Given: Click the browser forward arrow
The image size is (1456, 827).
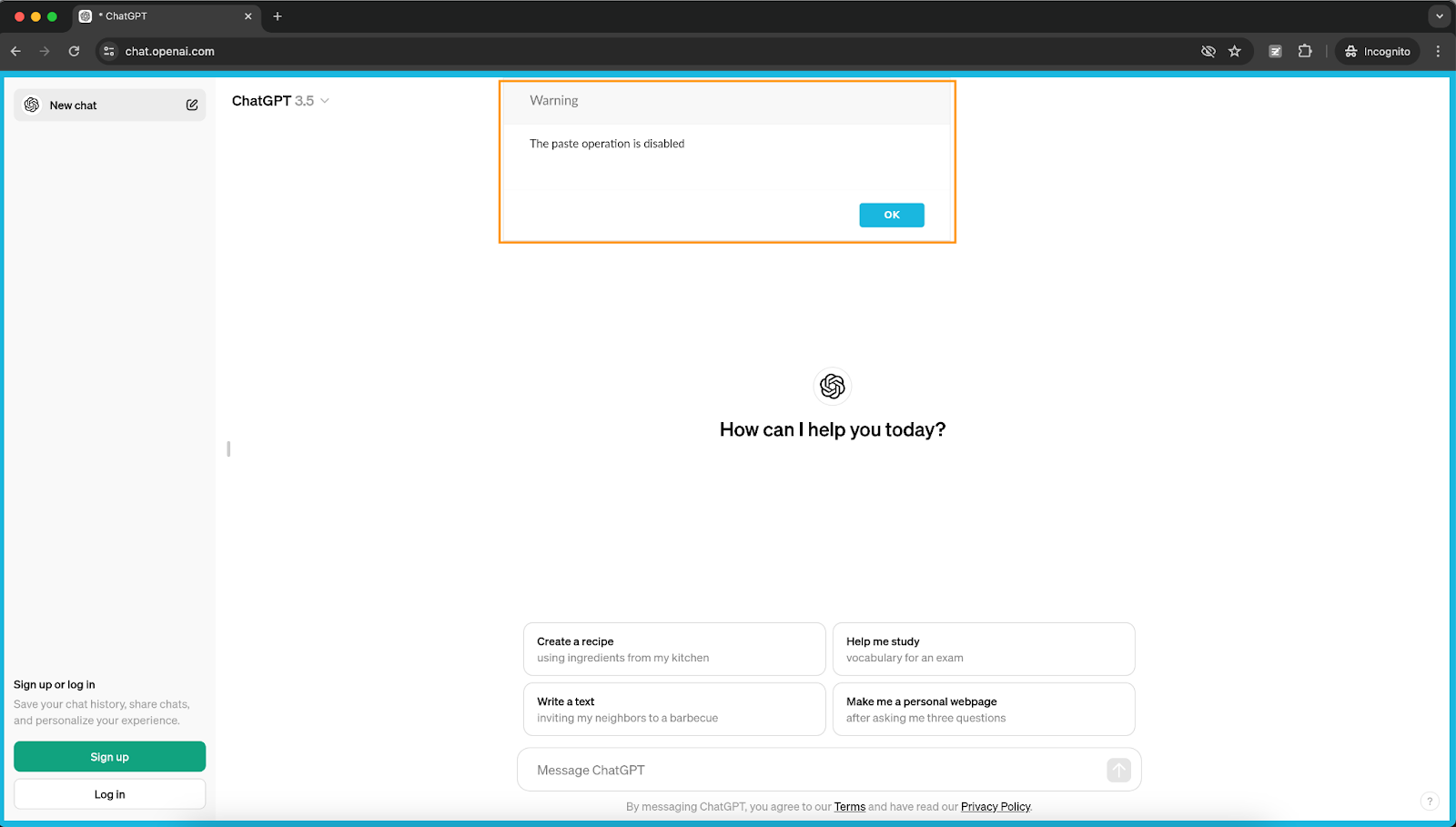Looking at the screenshot, I should 45,52.
